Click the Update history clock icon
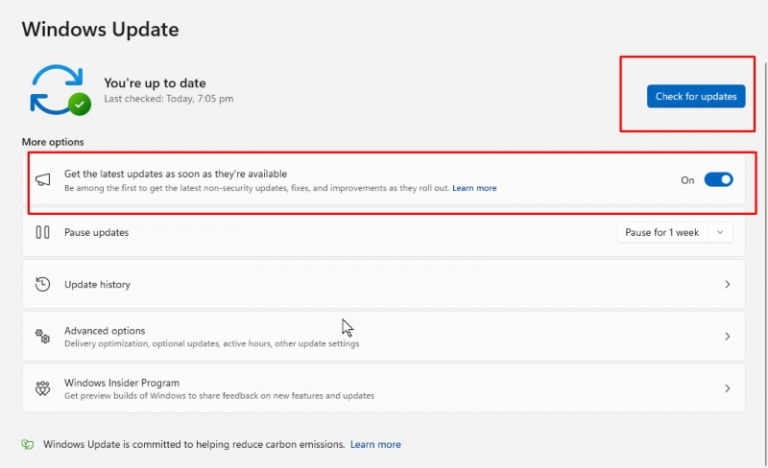The width and height of the screenshot is (768, 468). (x=43, y=284)
